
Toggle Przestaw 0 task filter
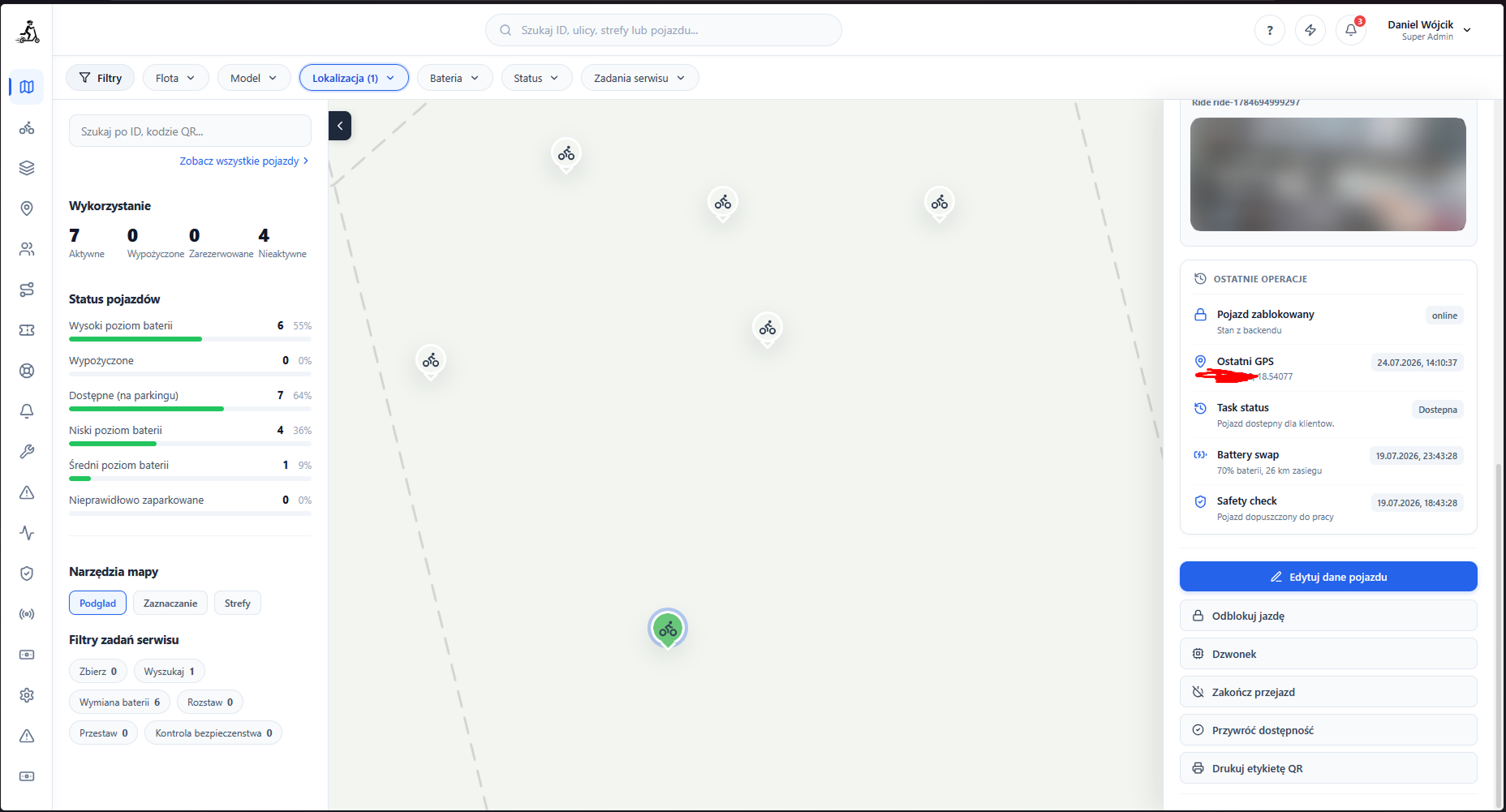tap(104, 733)
